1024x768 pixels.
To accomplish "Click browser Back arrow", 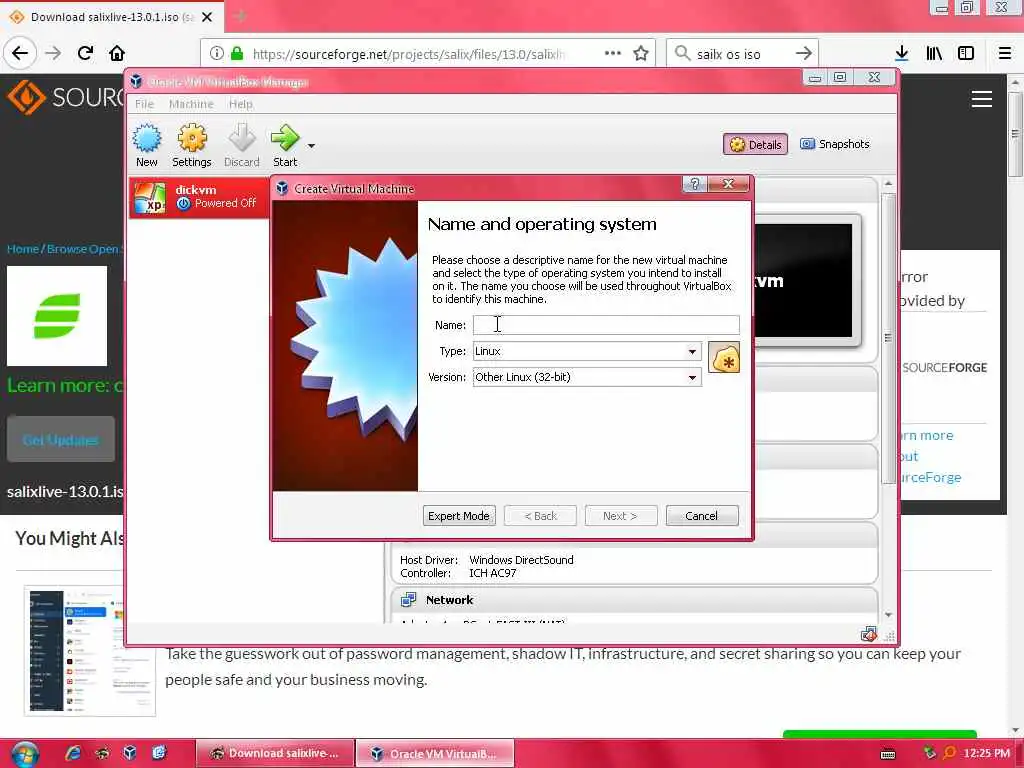I will click(20, 53).
